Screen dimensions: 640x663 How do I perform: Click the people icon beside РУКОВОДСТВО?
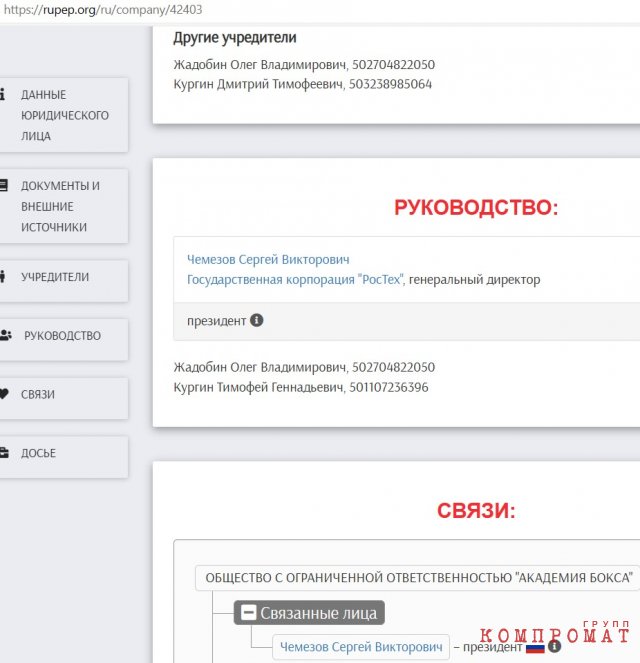click(x=6, y=335)
